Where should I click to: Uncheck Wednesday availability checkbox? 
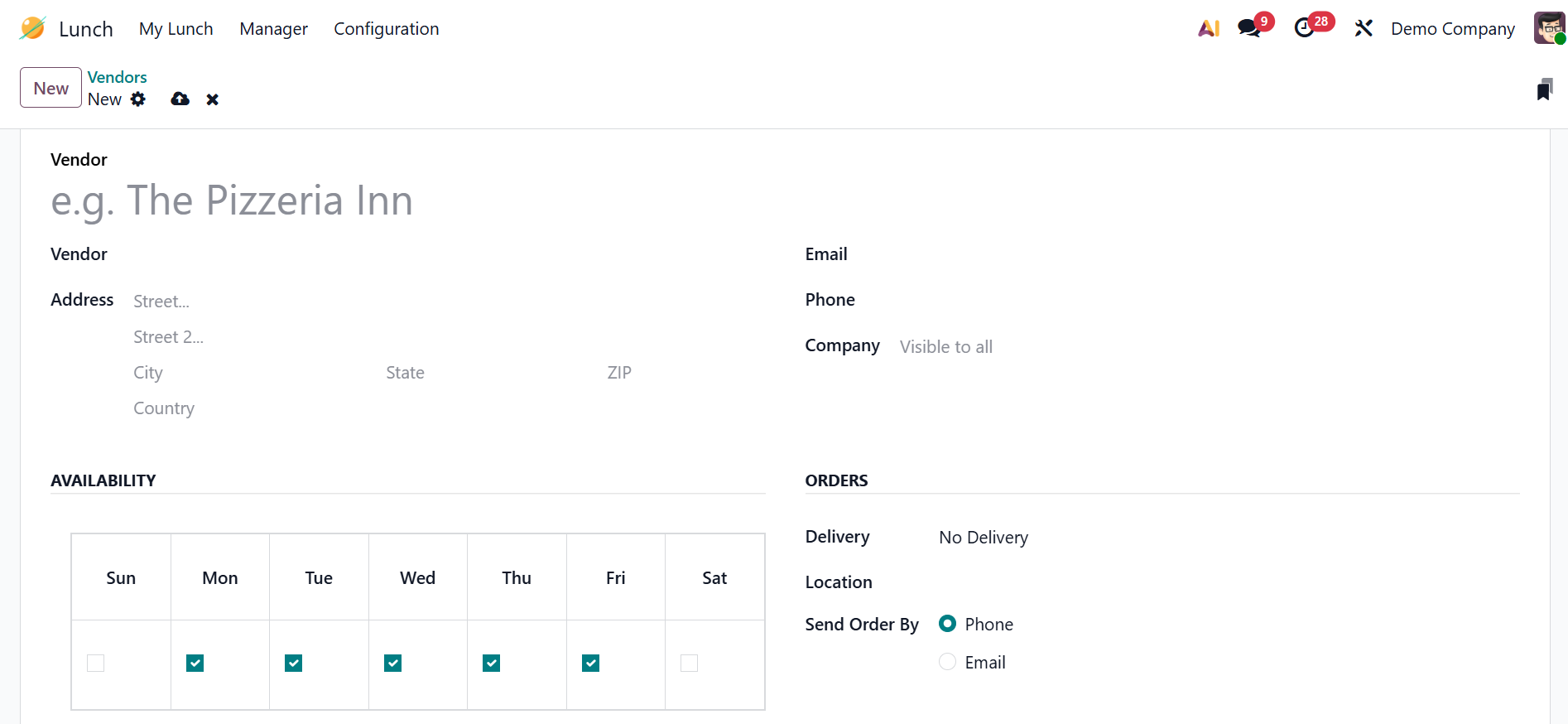[x=393, y=663]
